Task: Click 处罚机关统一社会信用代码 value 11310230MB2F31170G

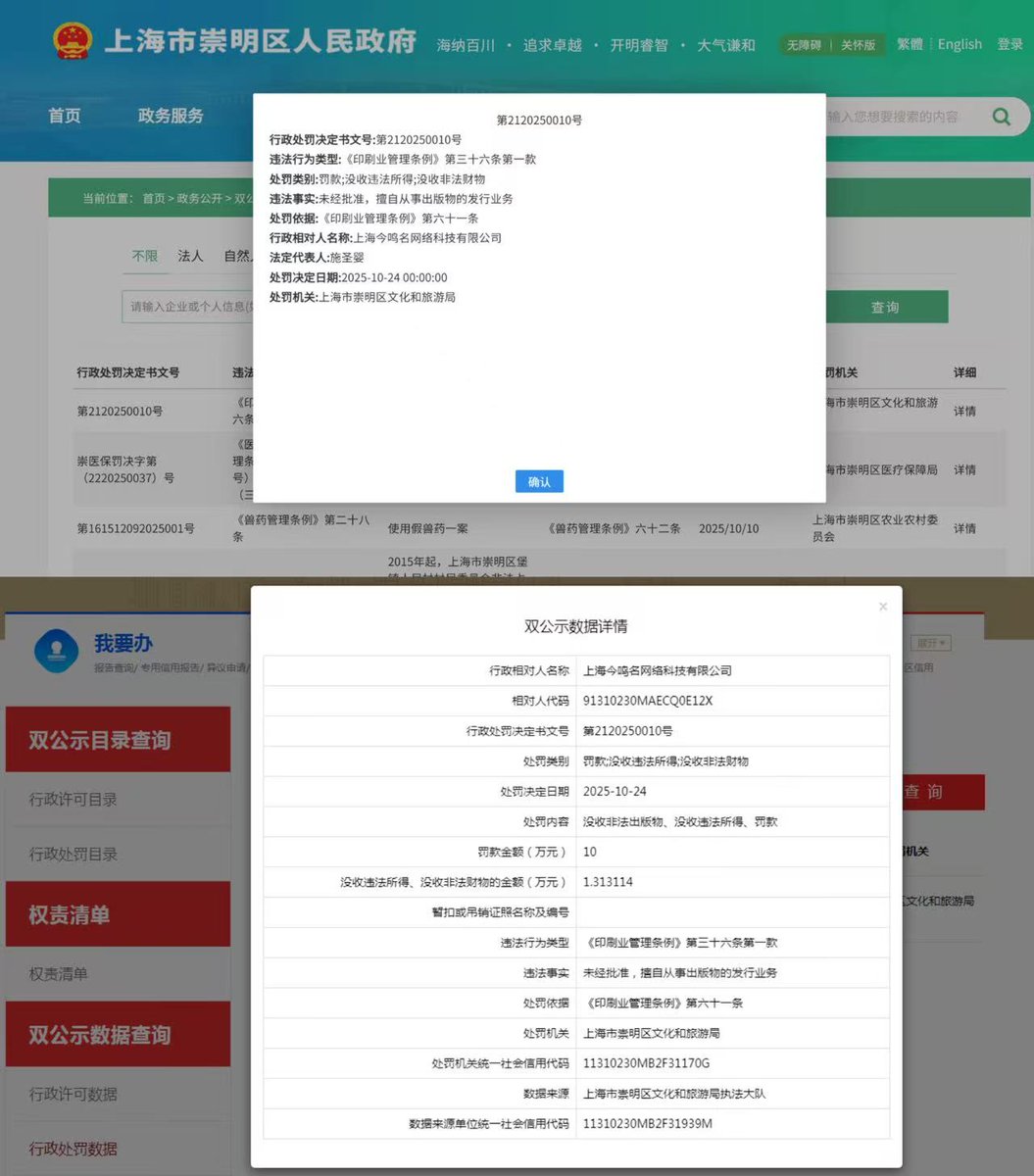Action: point(646,1063)
